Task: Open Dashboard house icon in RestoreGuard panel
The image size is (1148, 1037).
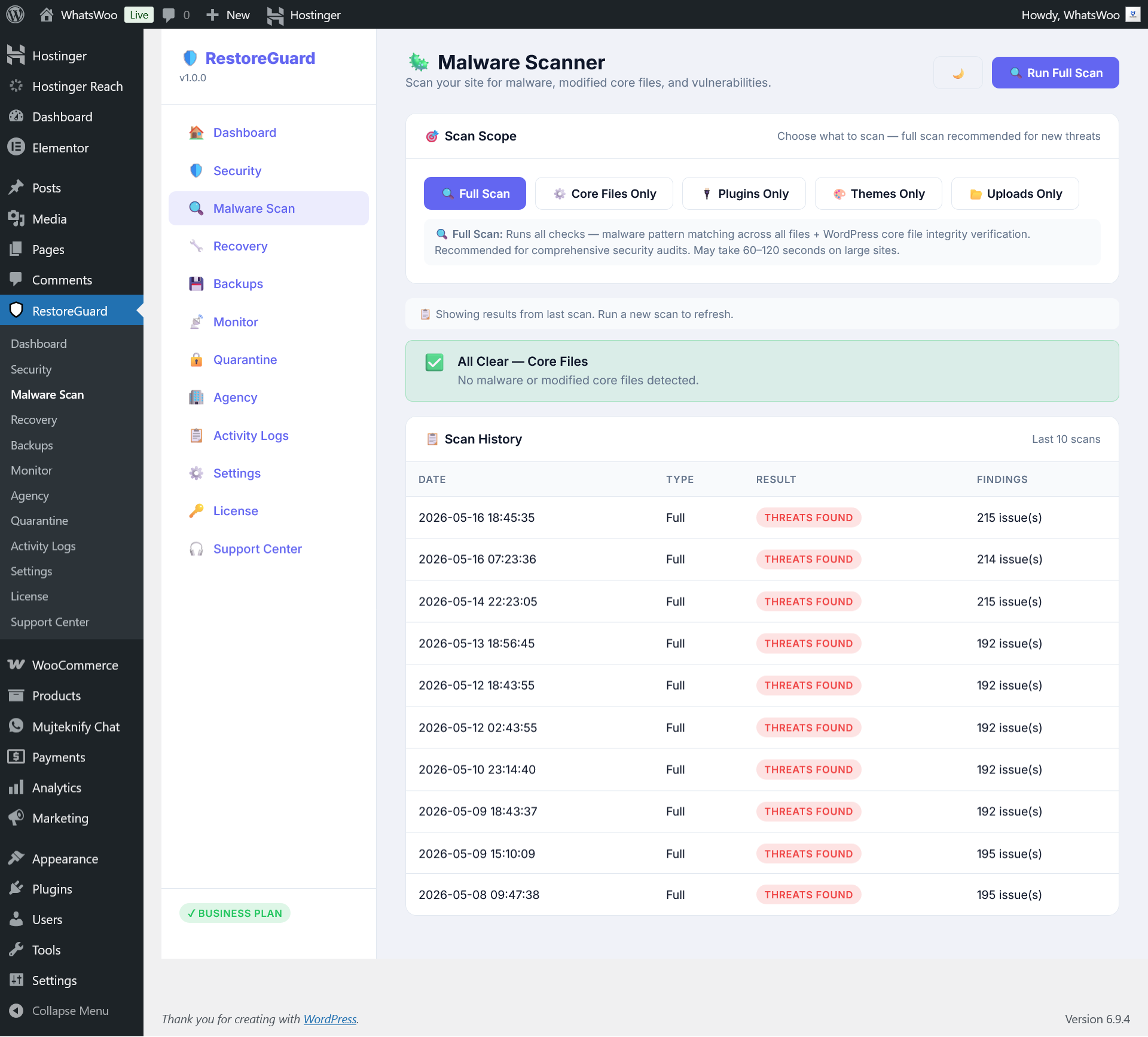Action: [196, 133]
